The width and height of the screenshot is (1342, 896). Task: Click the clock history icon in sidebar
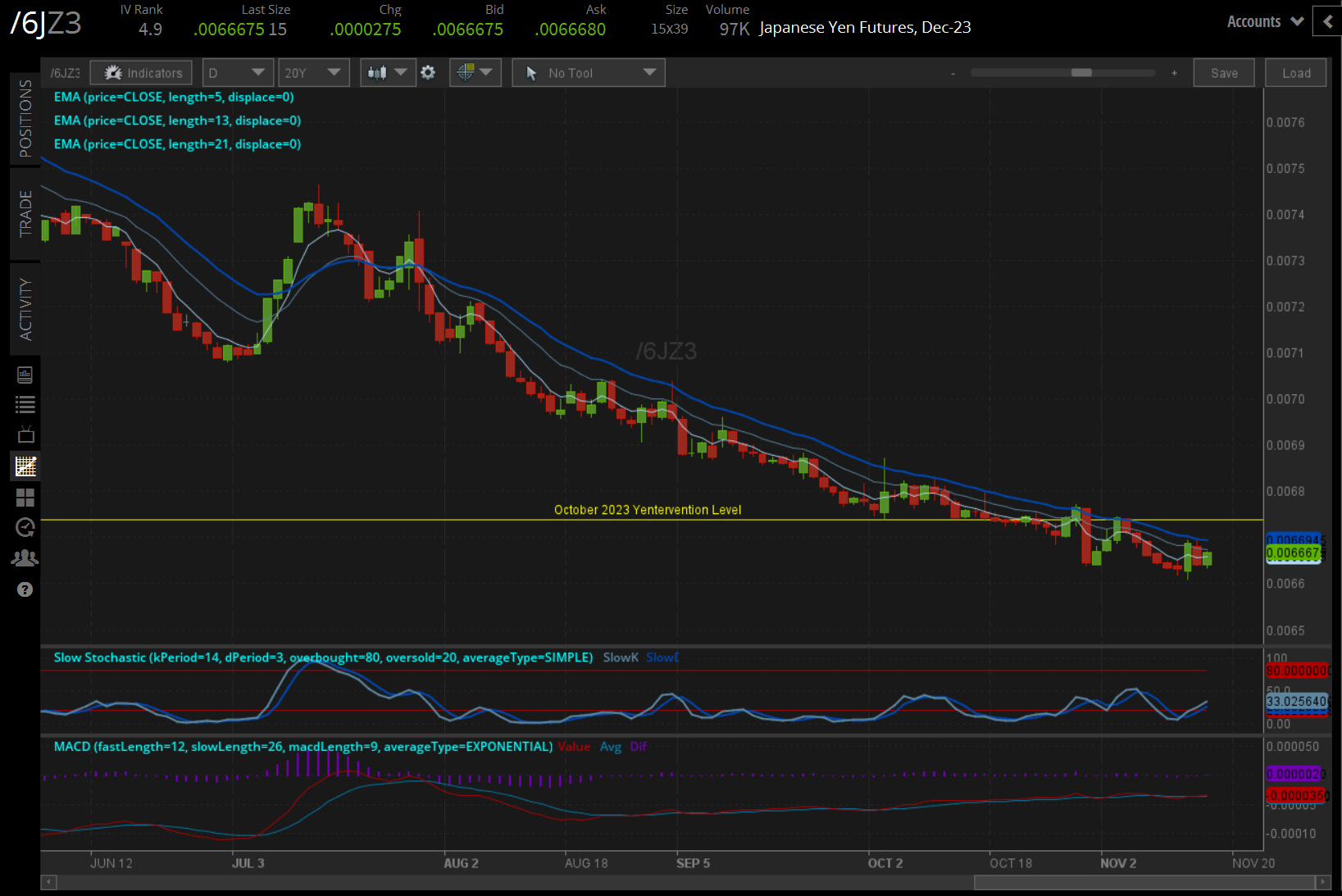25,527
